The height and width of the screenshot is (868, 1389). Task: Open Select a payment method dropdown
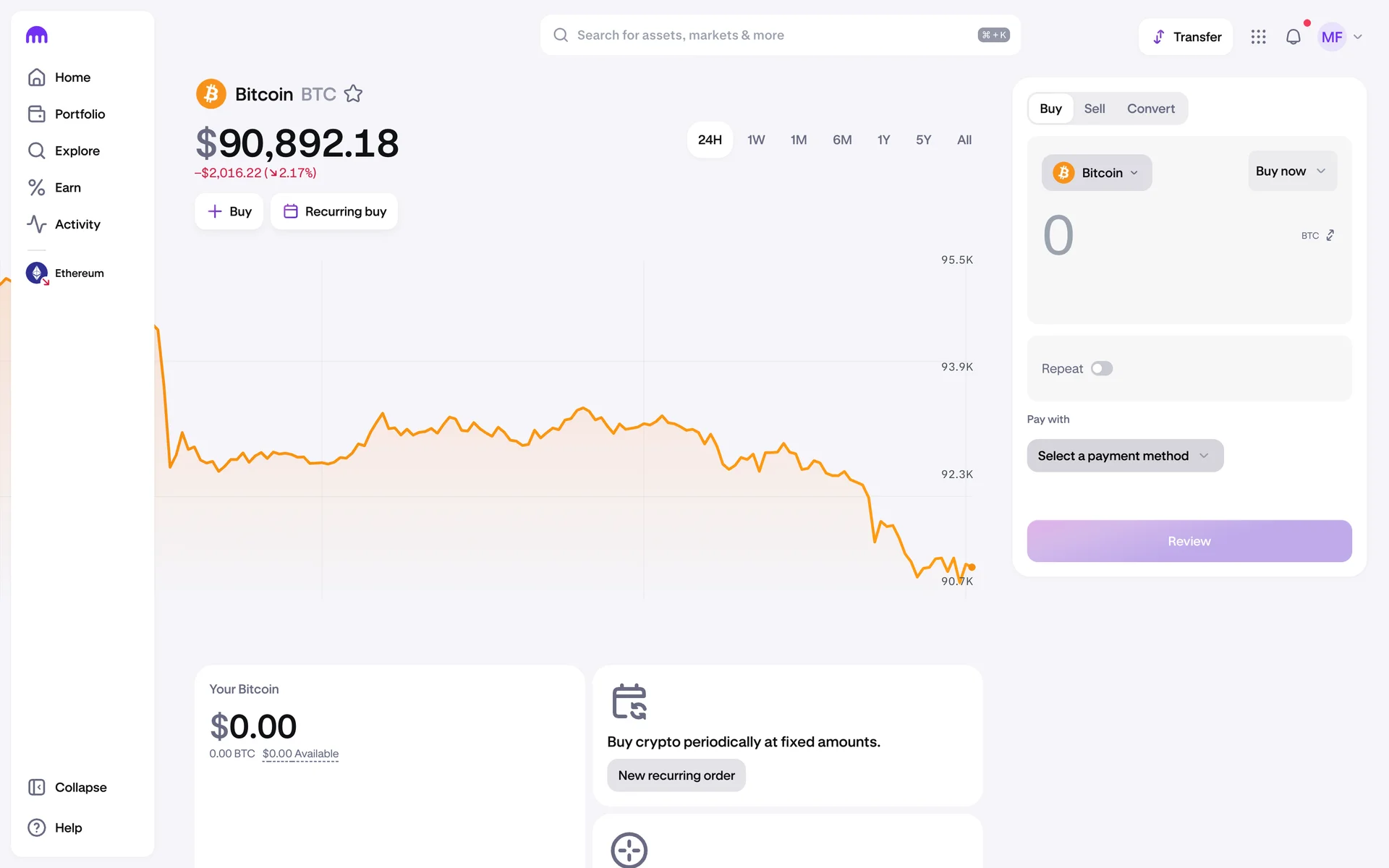coord(1124,456)
